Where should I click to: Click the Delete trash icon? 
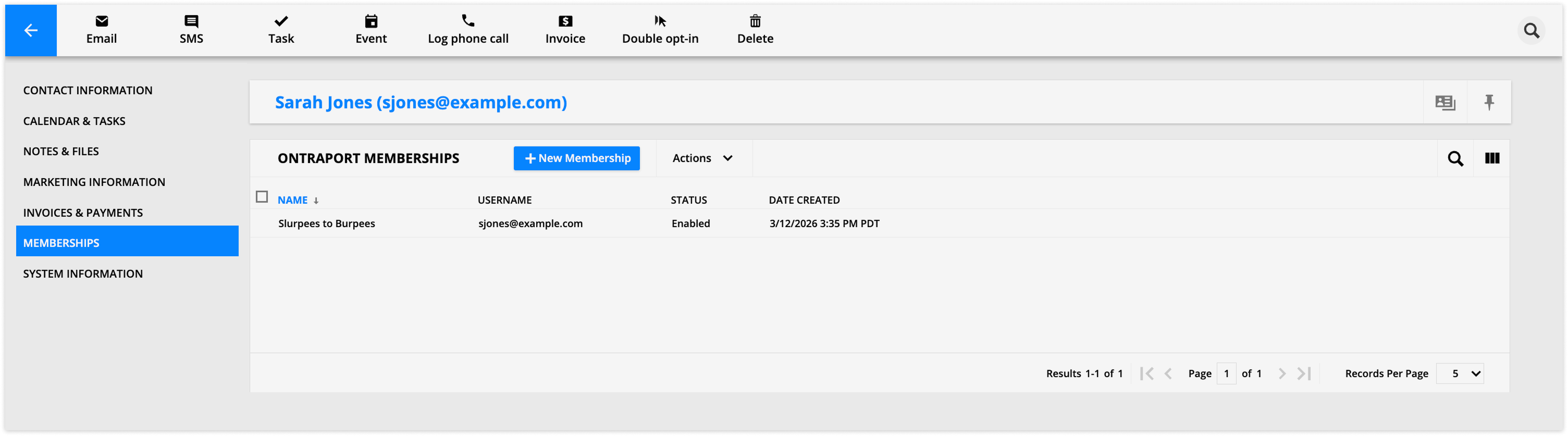point(755,22)
